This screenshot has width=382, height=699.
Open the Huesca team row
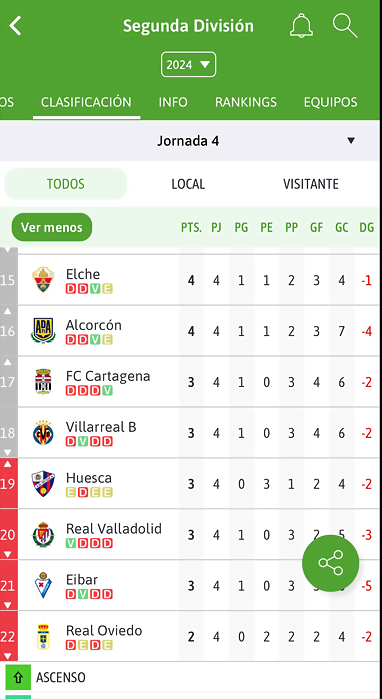[189, 484]
